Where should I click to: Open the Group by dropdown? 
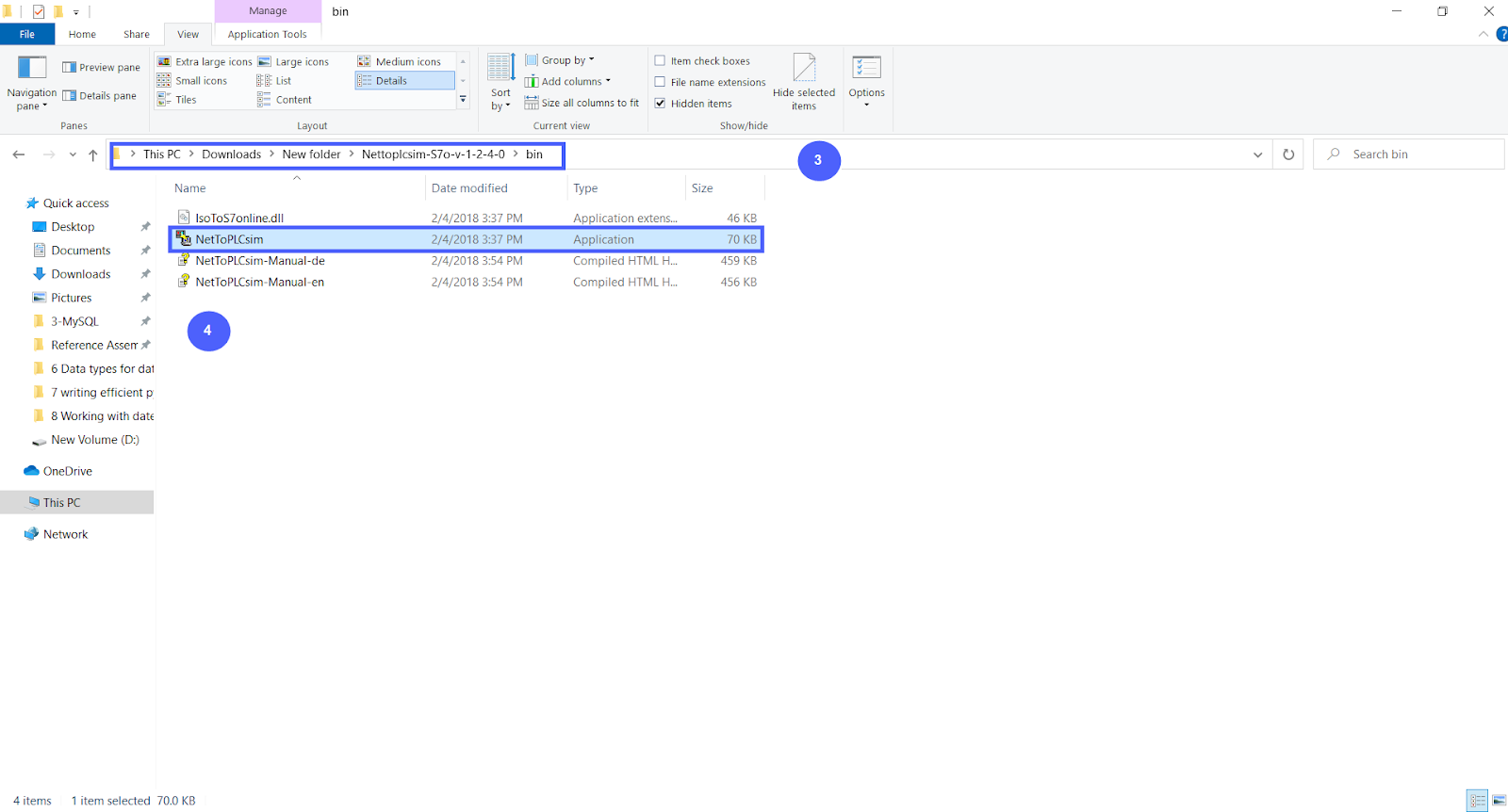click(560, 60)
